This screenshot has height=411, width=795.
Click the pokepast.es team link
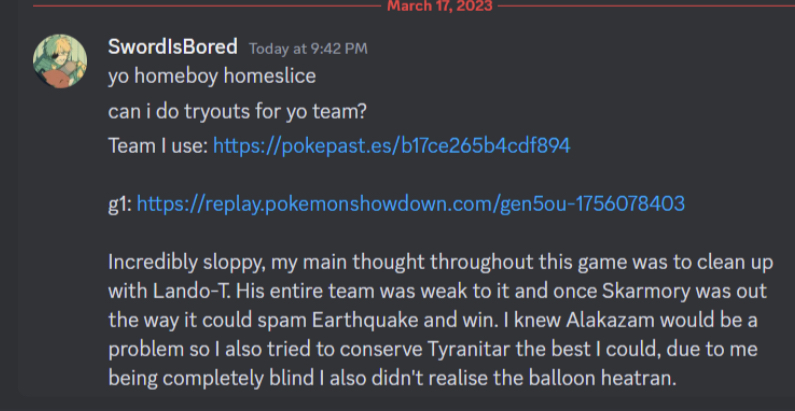[x=391, y=146]
